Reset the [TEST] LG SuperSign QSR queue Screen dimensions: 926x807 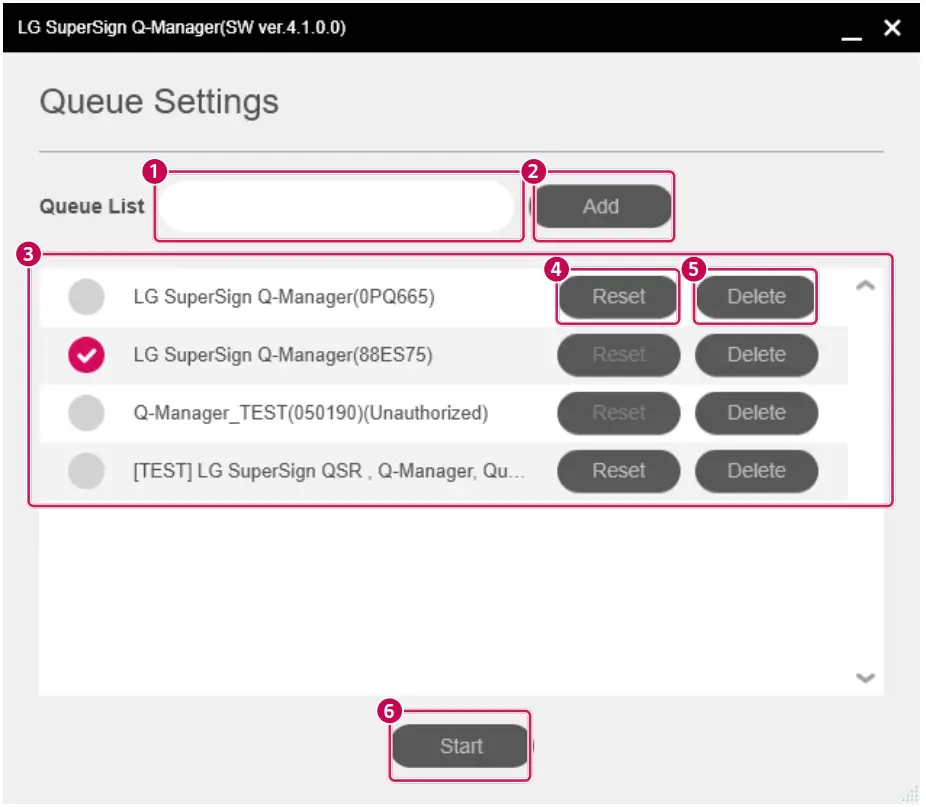pyautogui.click(x=618, y=471)
